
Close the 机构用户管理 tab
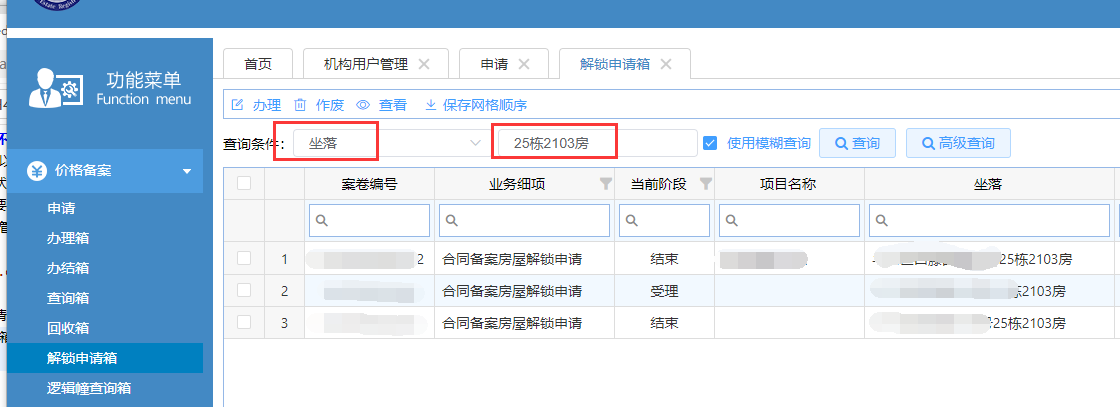[x=424, y=64]
